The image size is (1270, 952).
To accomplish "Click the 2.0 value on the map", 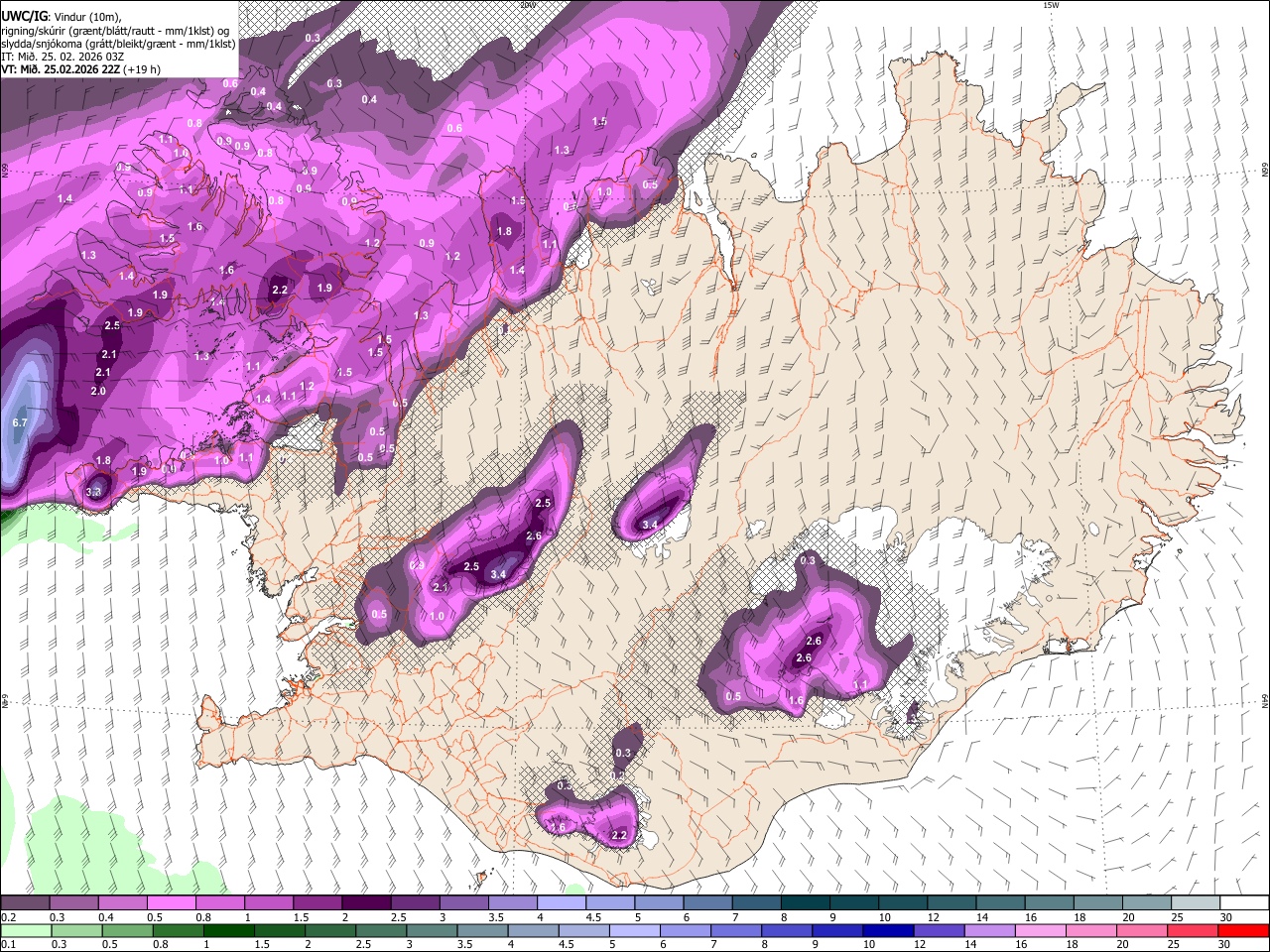I will coord(98,391).
